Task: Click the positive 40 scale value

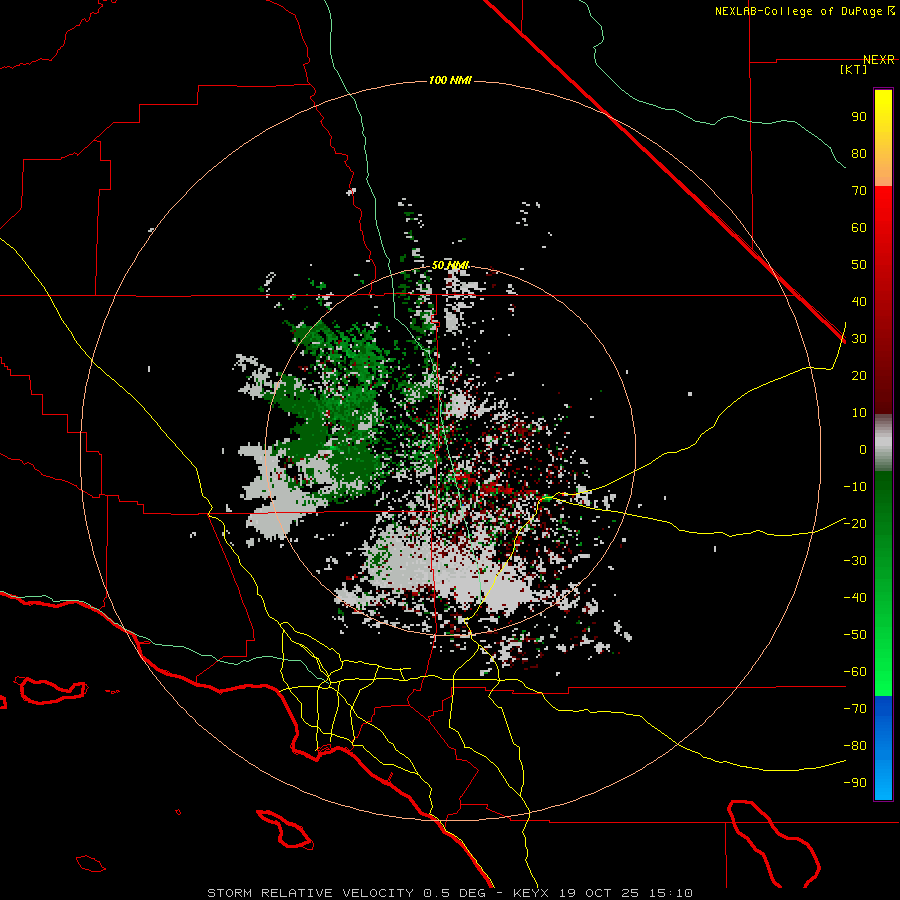Action: (x=859, y=301)
